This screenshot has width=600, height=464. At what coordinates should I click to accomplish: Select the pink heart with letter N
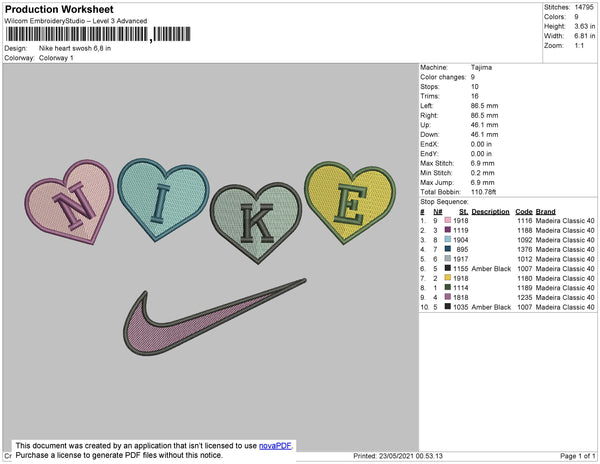pos(70,202)
